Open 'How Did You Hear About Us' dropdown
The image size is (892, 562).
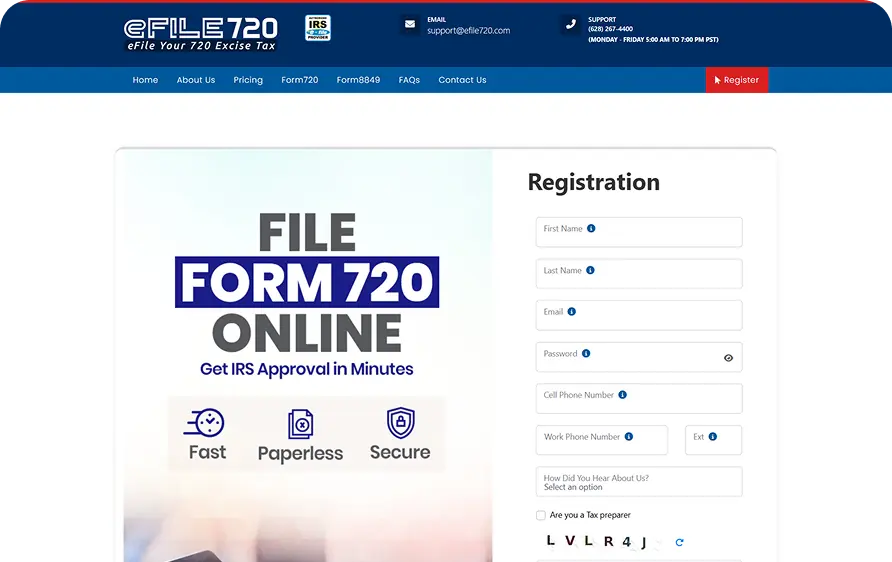[x=639, y=482]
